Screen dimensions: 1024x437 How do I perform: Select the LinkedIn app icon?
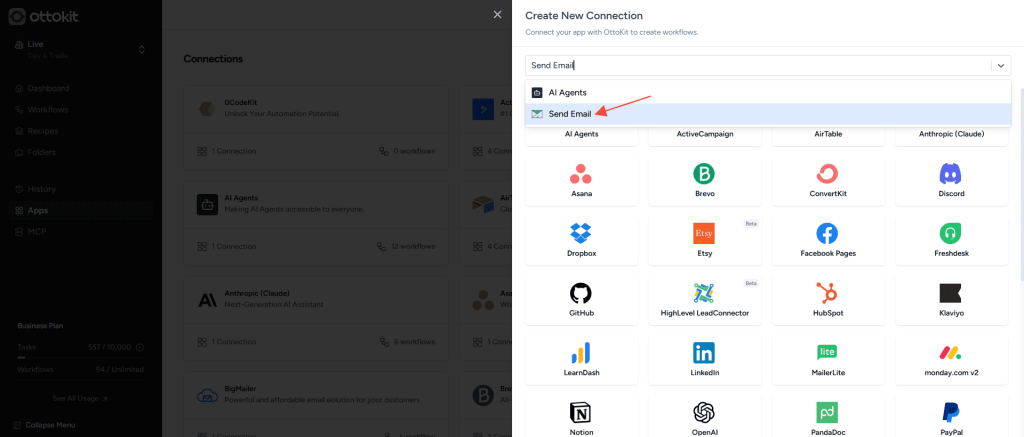pyautogui.click(x=704, y=353)
